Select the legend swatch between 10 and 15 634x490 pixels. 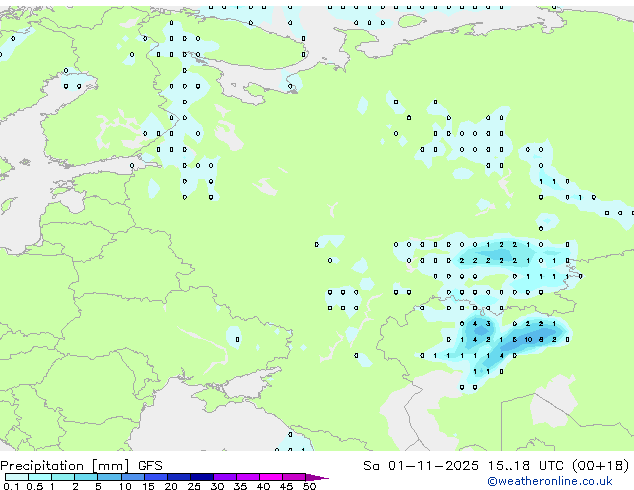coord(132,477)
